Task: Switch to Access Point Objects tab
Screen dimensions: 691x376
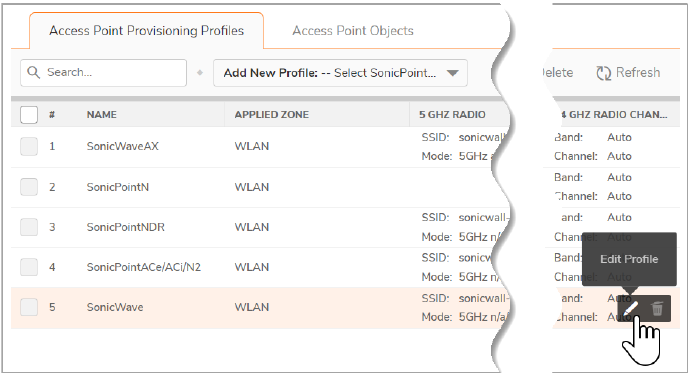Action: [353, 30]
